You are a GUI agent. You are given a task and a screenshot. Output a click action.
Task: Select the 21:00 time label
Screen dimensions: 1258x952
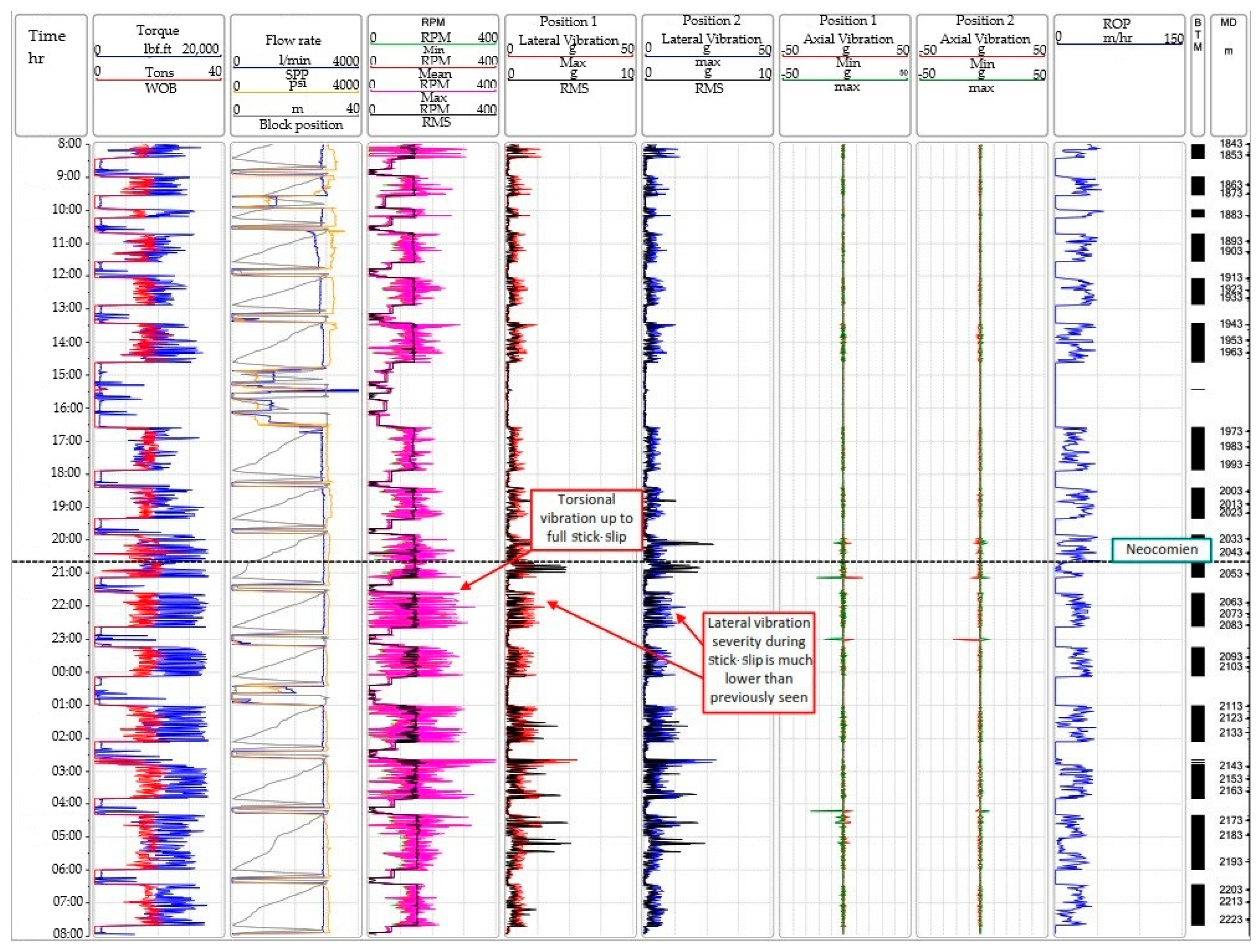66,572
